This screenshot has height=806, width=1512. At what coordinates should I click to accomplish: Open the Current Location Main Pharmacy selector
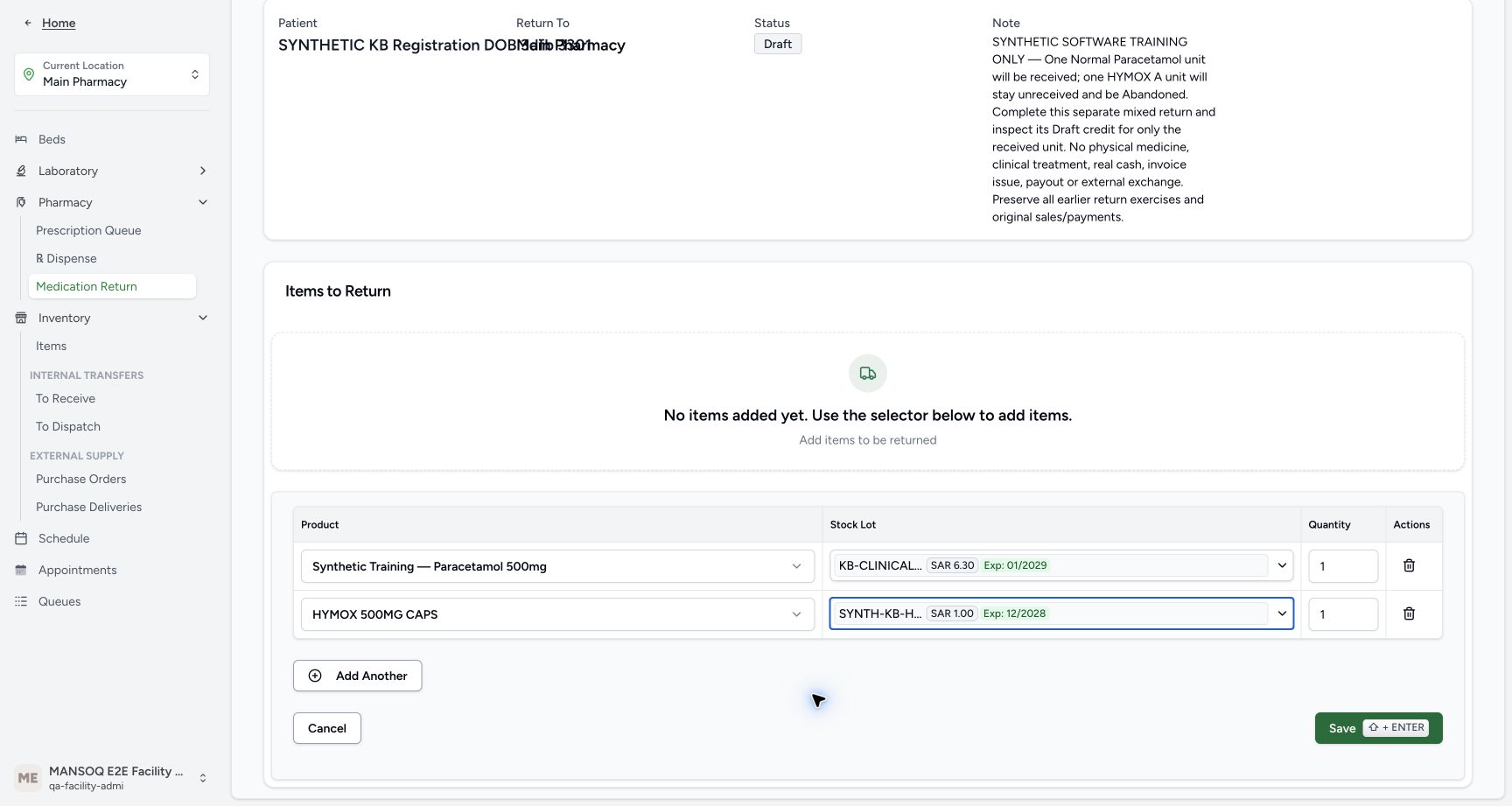112,74
